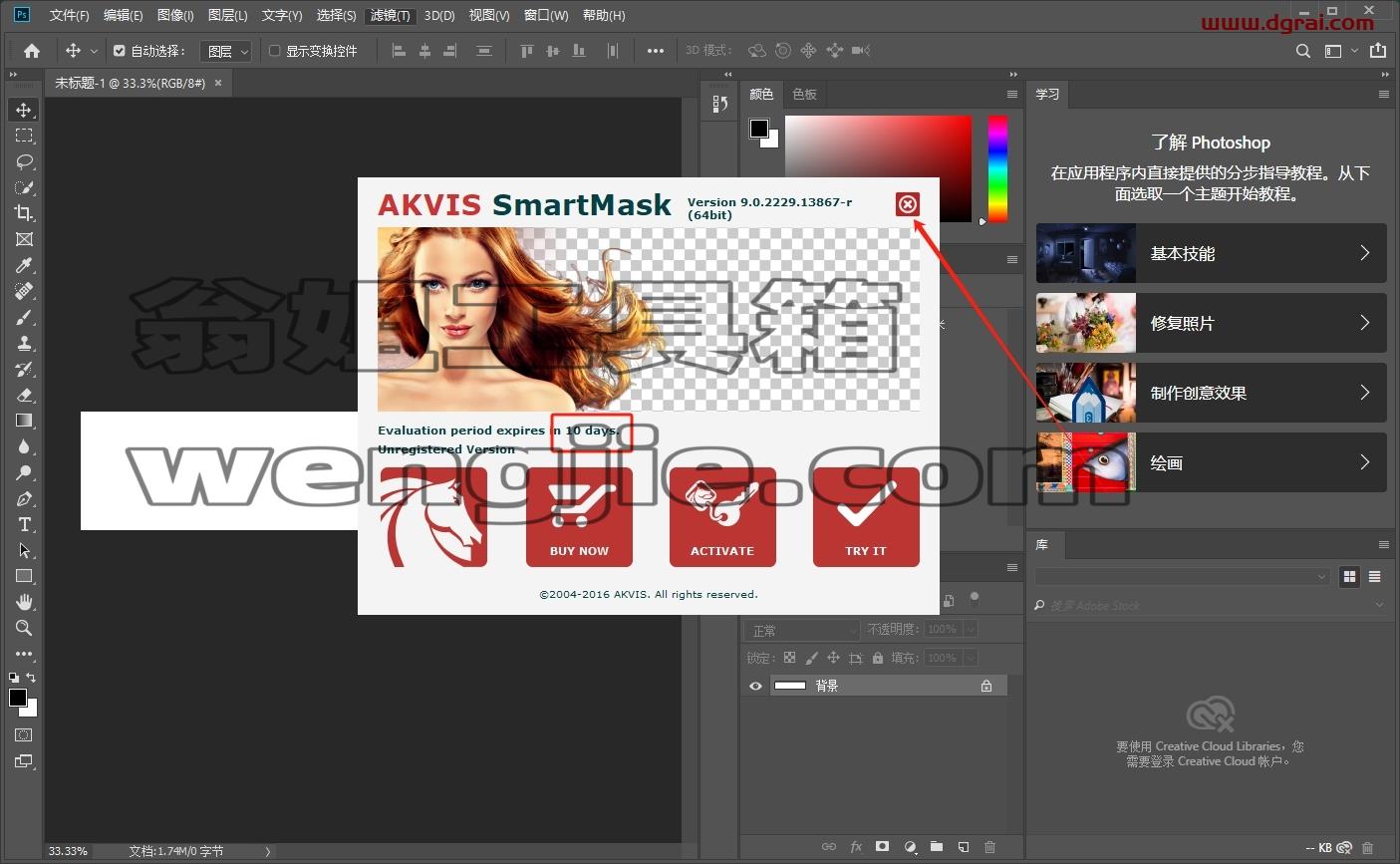Expand the 制作创意效果 tutorial arrow
The height and width of the screenshot is (864, 1400).
pyautogui.click(x=1365, y=393)
